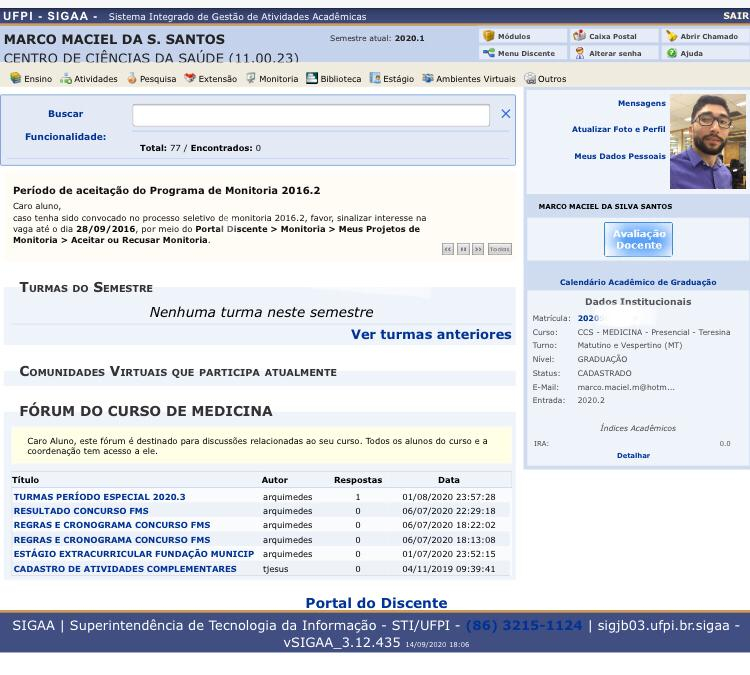Open the Estágio menu
Screen dimensions: 750x675
[398, 79]
